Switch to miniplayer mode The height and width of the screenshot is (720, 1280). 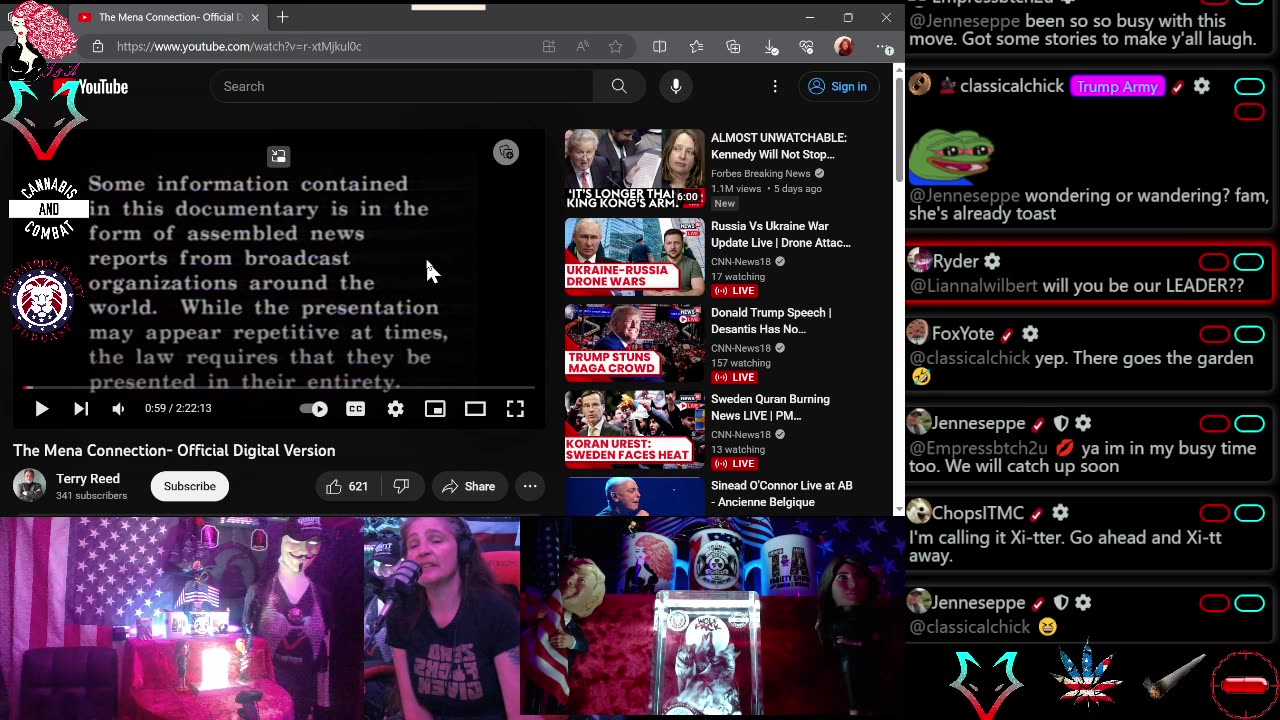click(x=435, y=409)
